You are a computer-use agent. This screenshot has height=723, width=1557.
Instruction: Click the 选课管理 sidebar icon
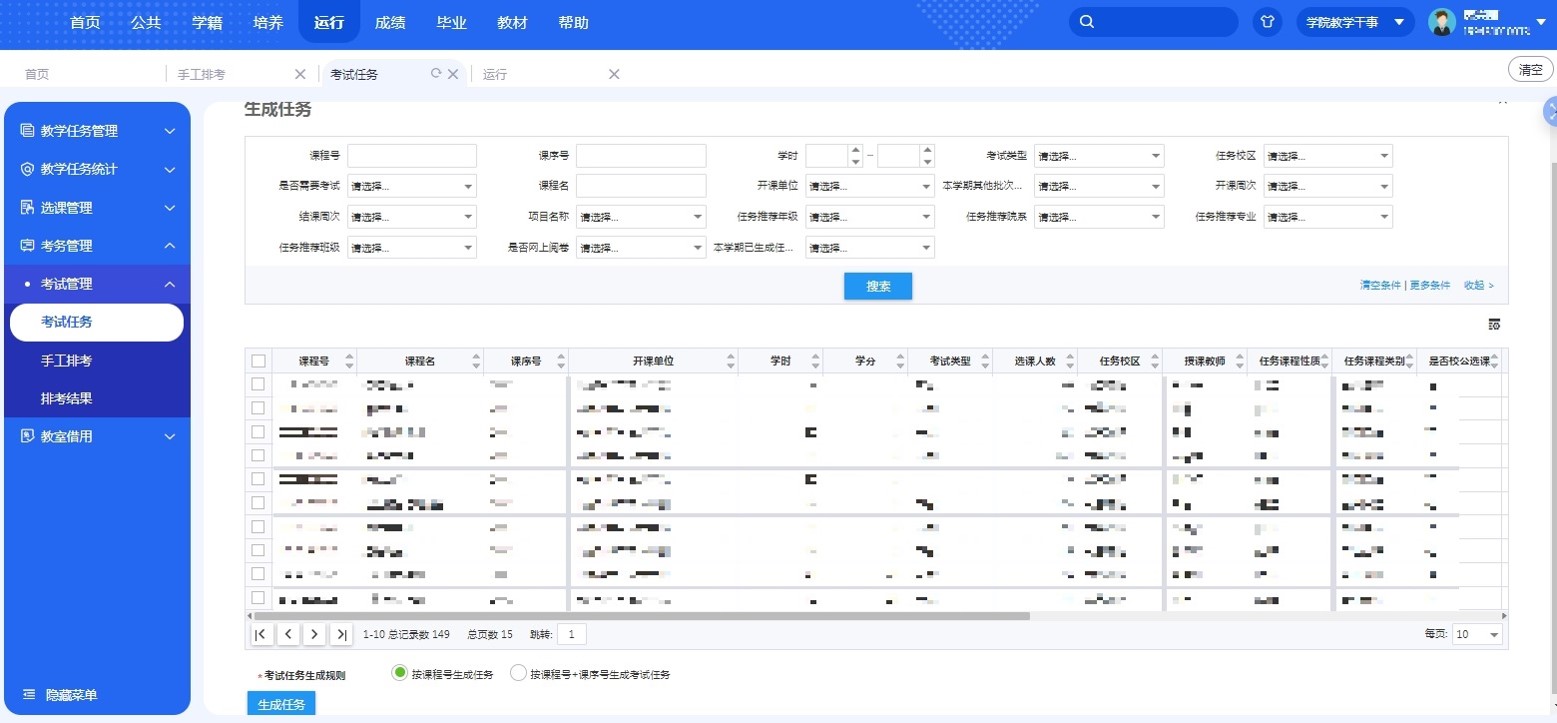pos(27,207)
